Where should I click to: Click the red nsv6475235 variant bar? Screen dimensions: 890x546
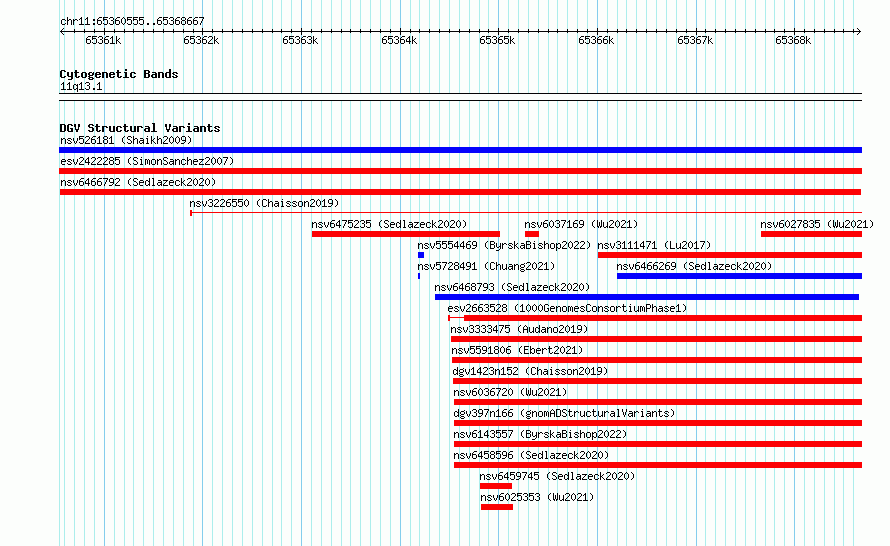tap(406, 234)
